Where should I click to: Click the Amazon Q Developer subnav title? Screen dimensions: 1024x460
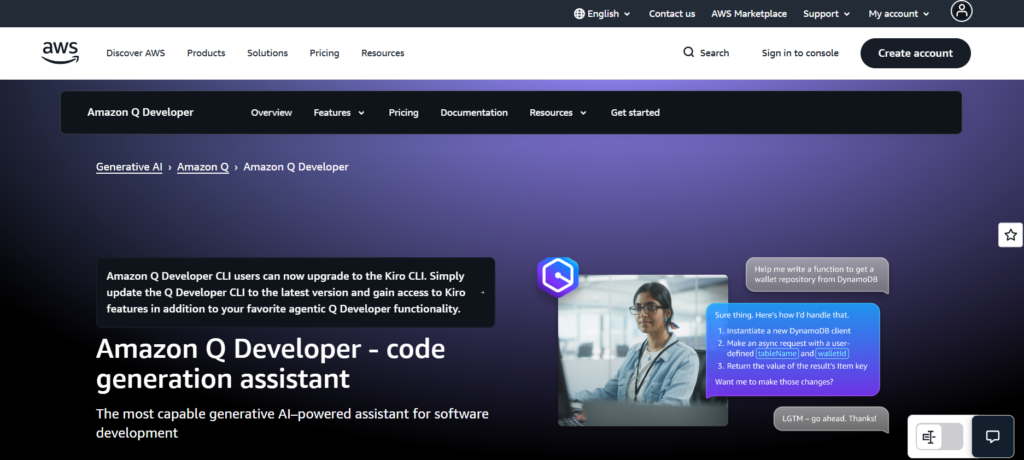pos(140,112)
